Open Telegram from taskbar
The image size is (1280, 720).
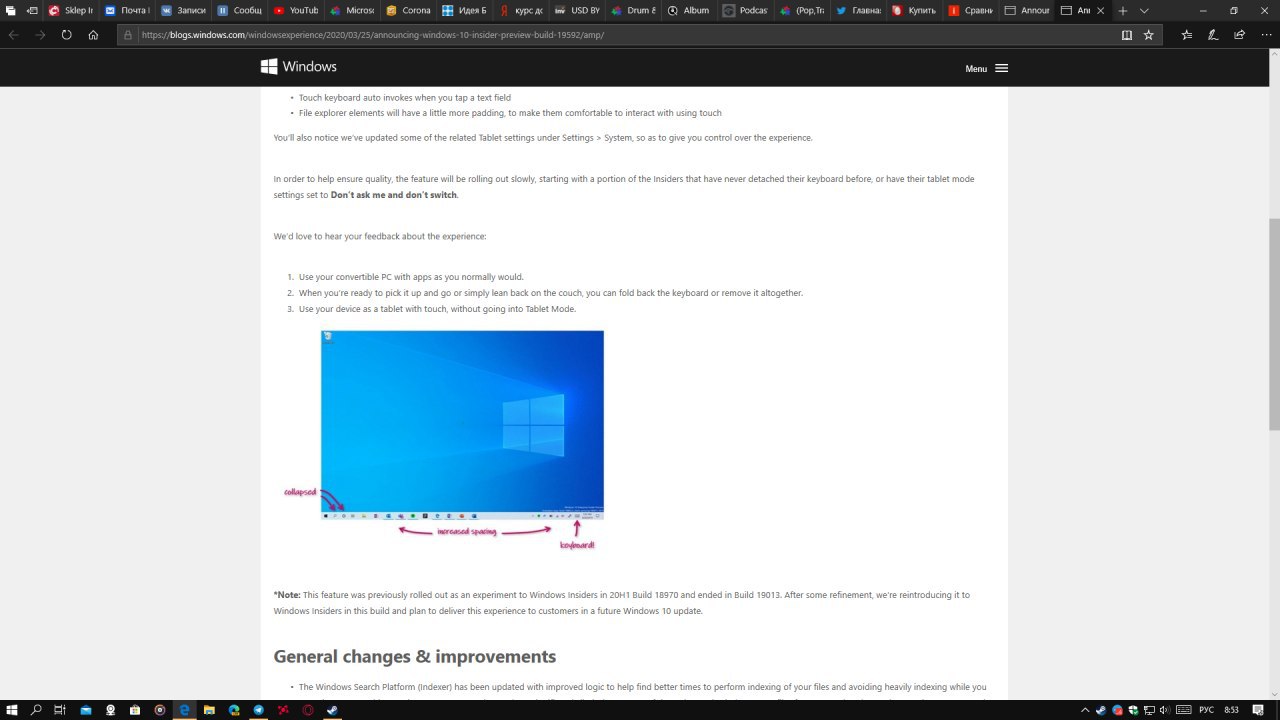259,710
